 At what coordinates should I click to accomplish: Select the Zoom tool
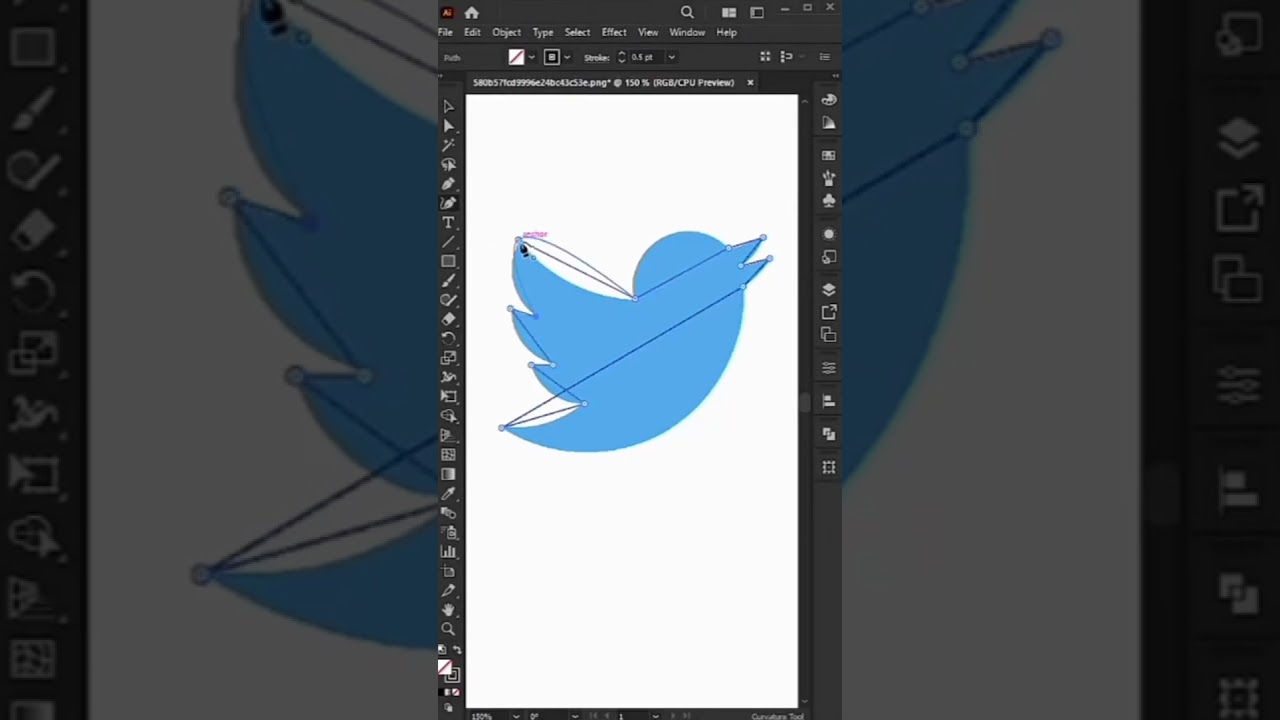448,629
